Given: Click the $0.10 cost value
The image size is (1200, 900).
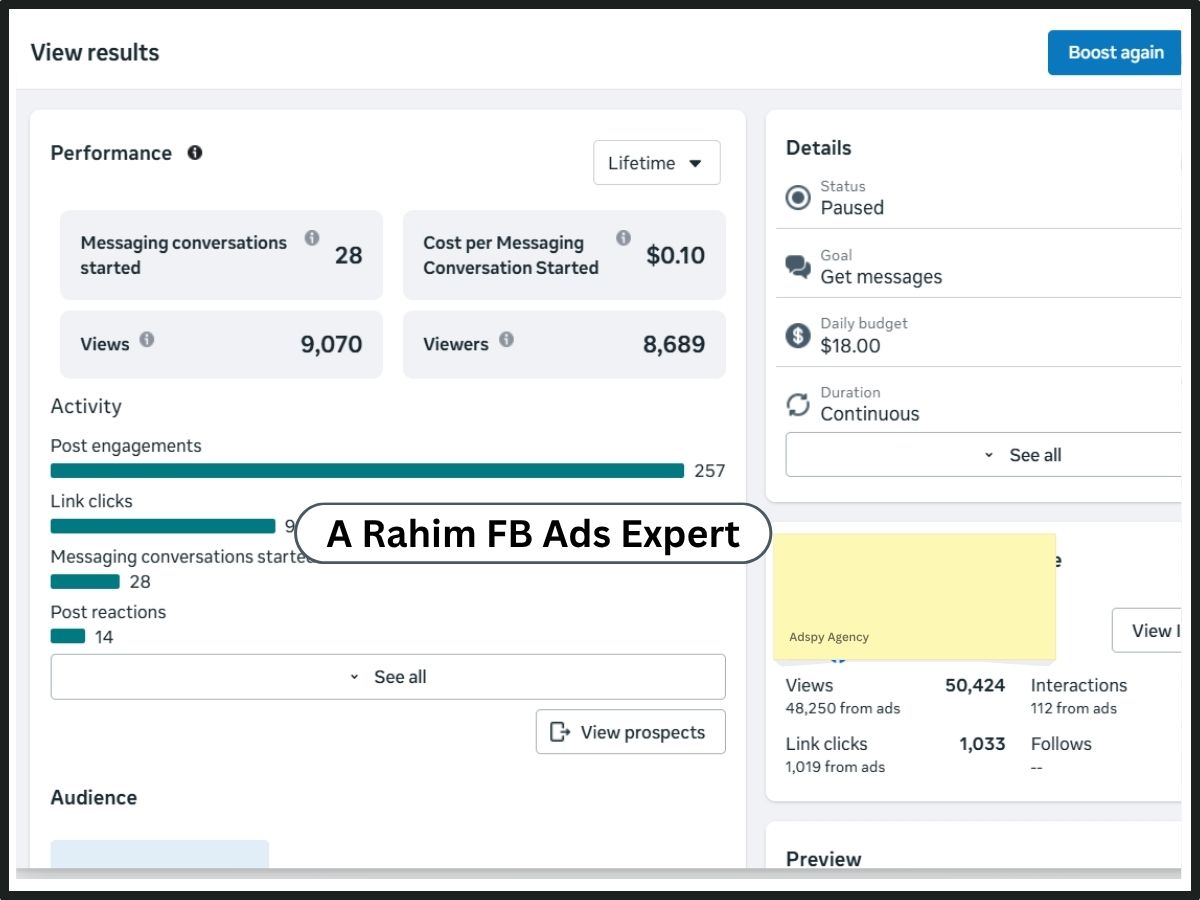Looking at the screenshot, I should click(x=676, y=255).
